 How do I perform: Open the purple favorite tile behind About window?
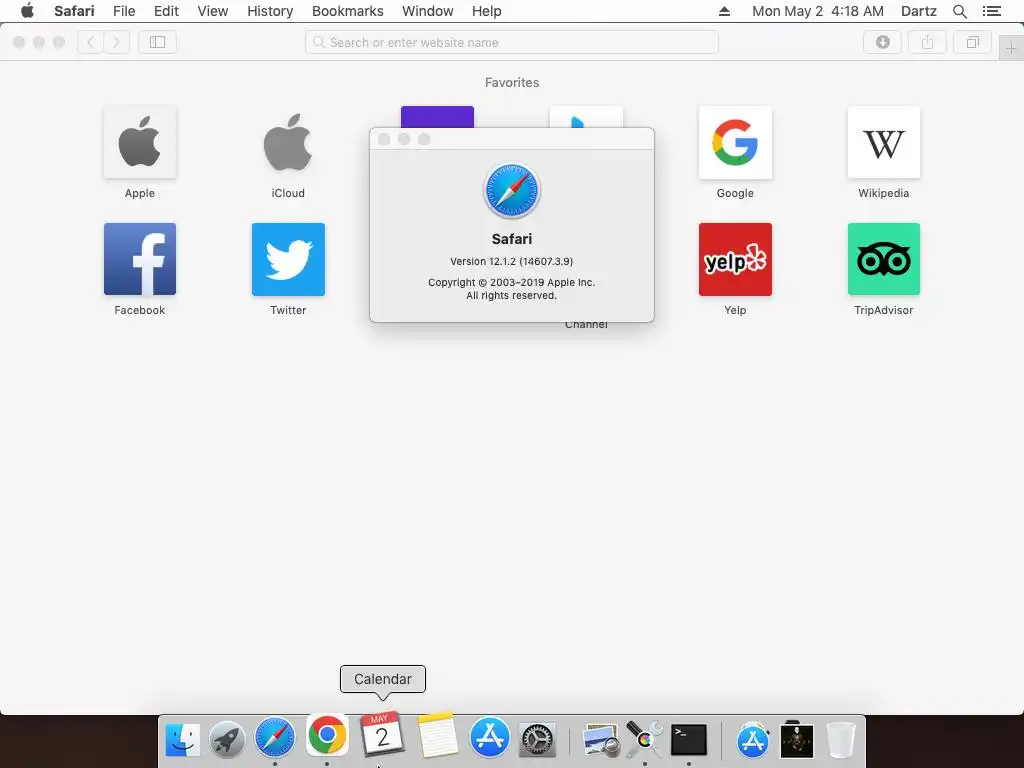(437, 116)
